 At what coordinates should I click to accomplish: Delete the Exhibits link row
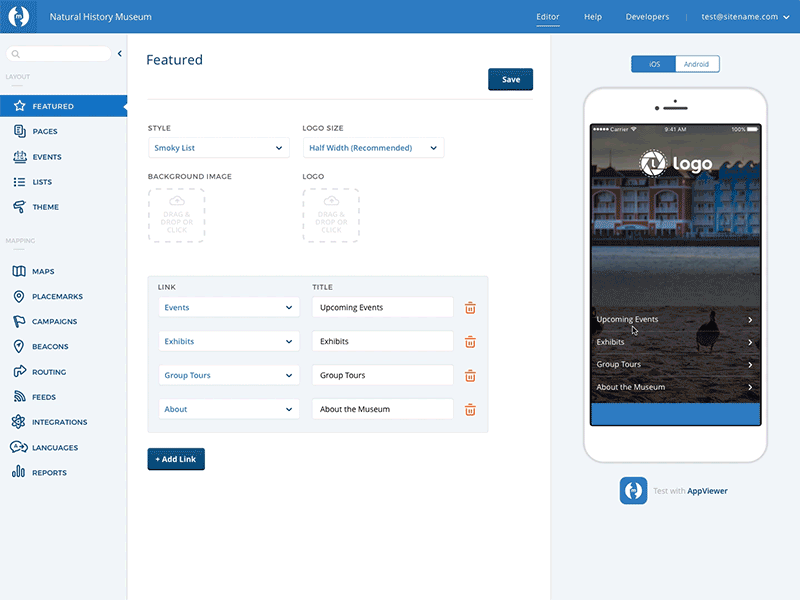pyautogui.click(x=470, y=341)
